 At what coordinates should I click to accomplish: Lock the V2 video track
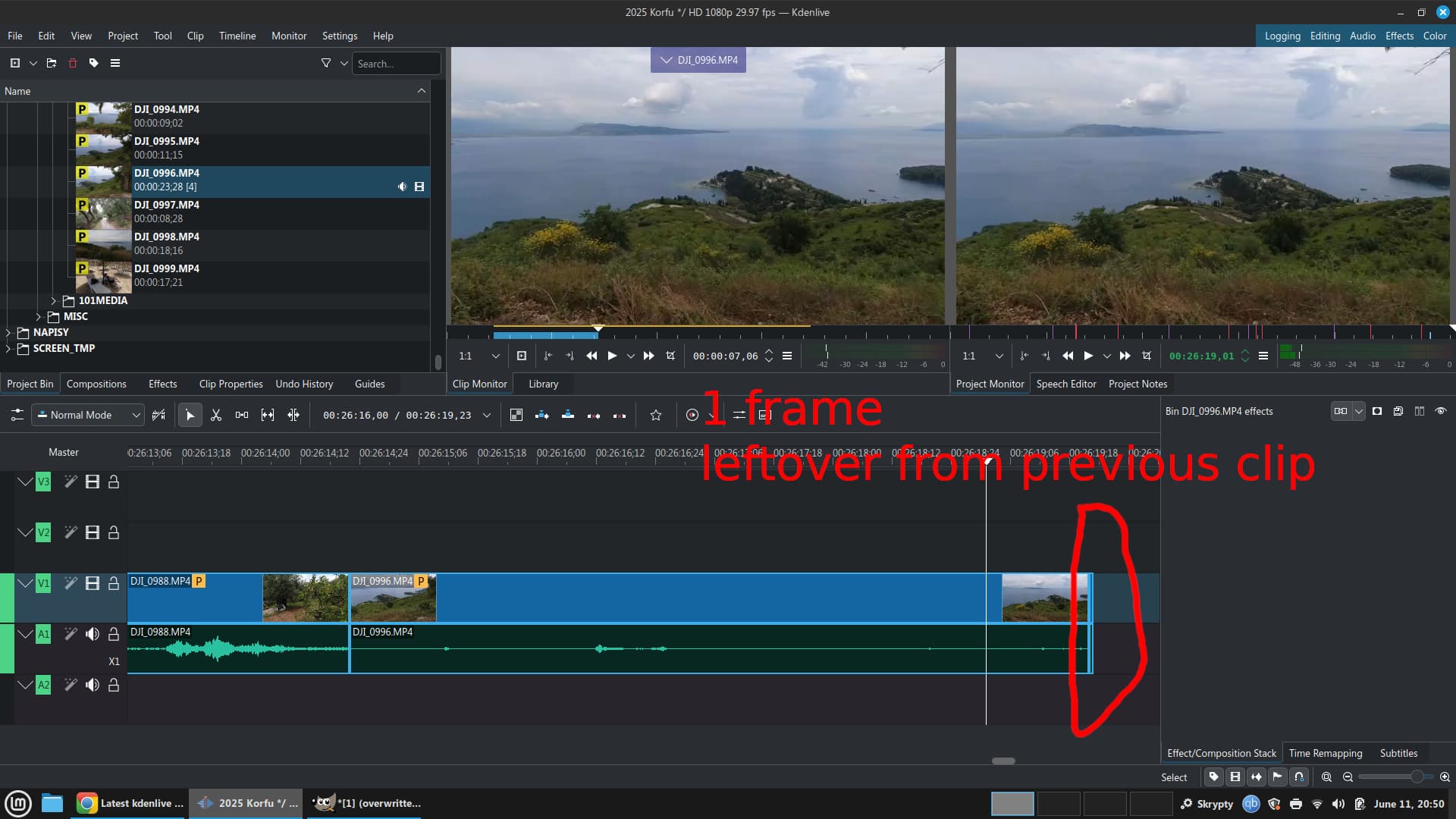114,532
